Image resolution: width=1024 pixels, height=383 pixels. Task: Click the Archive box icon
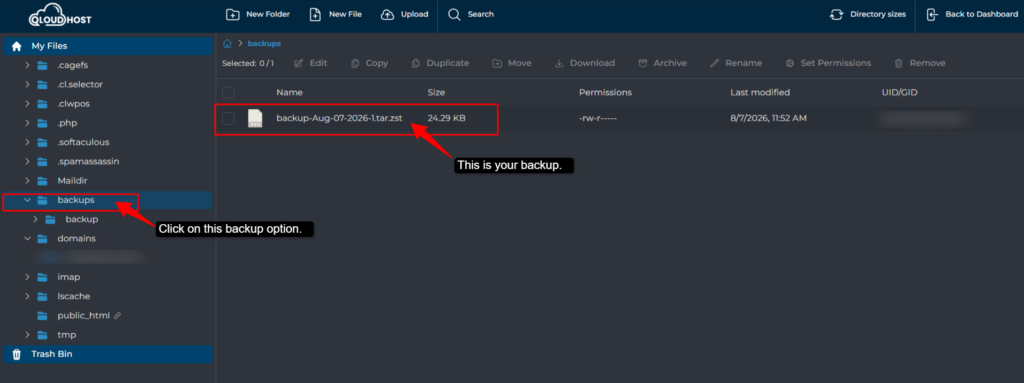pos(643,63)
